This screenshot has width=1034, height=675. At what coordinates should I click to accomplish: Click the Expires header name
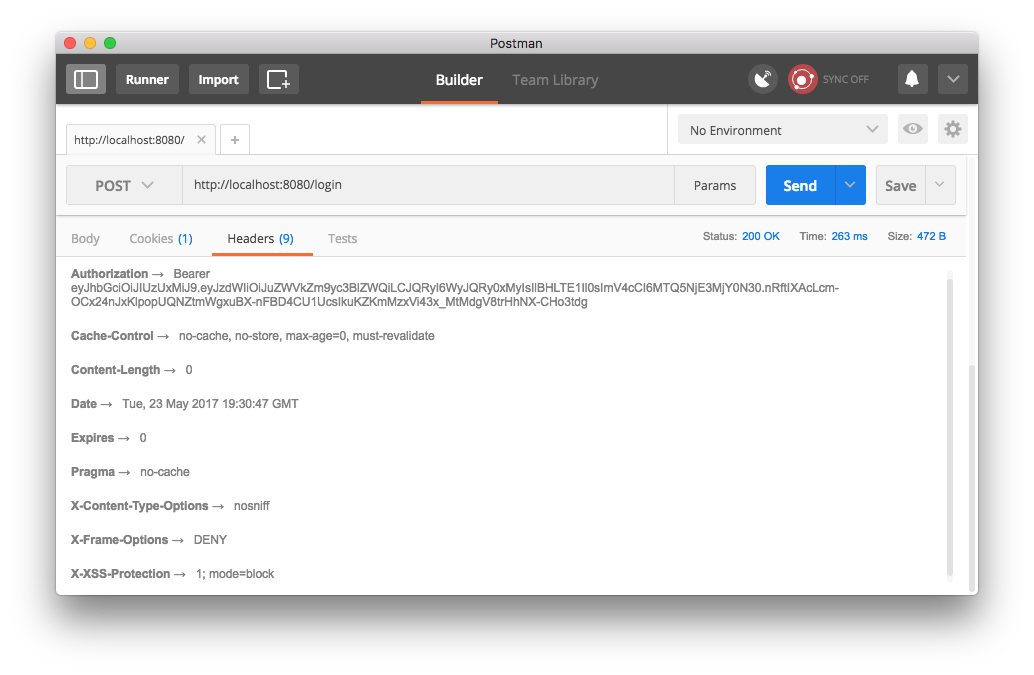tap(92, 438)
